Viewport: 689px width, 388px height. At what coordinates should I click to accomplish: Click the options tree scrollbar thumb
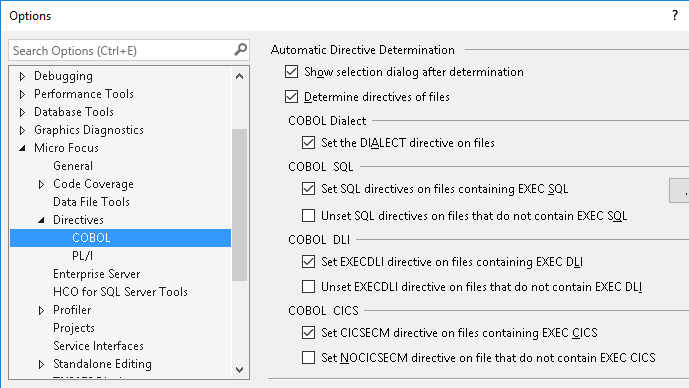click(x=239, y=204)
